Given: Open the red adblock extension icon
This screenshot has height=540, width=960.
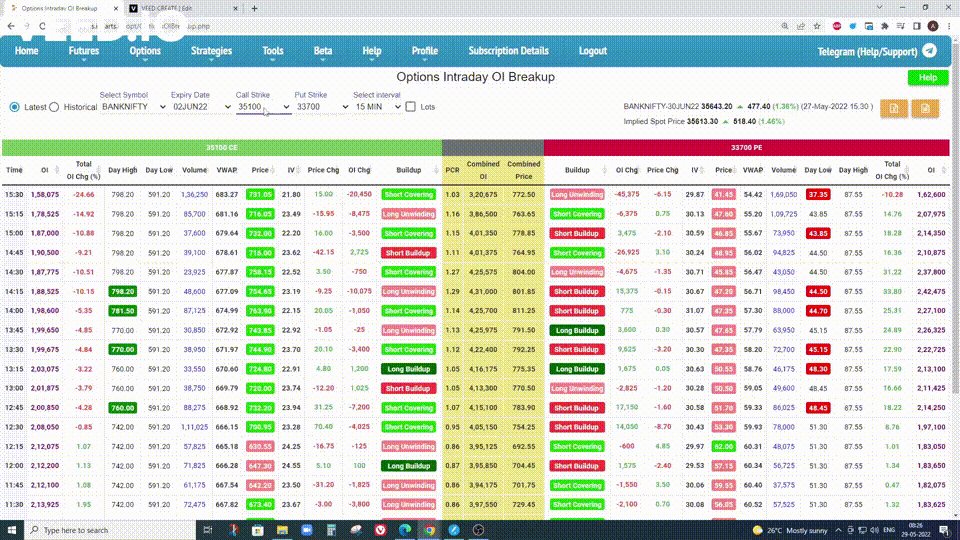Looking at the screenshot, I should 837,26.
